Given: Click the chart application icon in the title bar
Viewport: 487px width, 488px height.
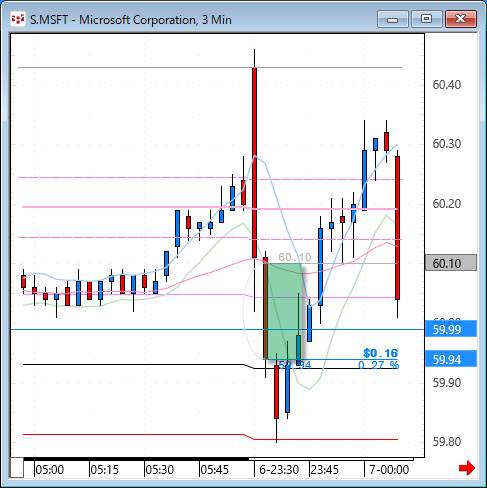Looking at the screenshot, I should point(18,20).
